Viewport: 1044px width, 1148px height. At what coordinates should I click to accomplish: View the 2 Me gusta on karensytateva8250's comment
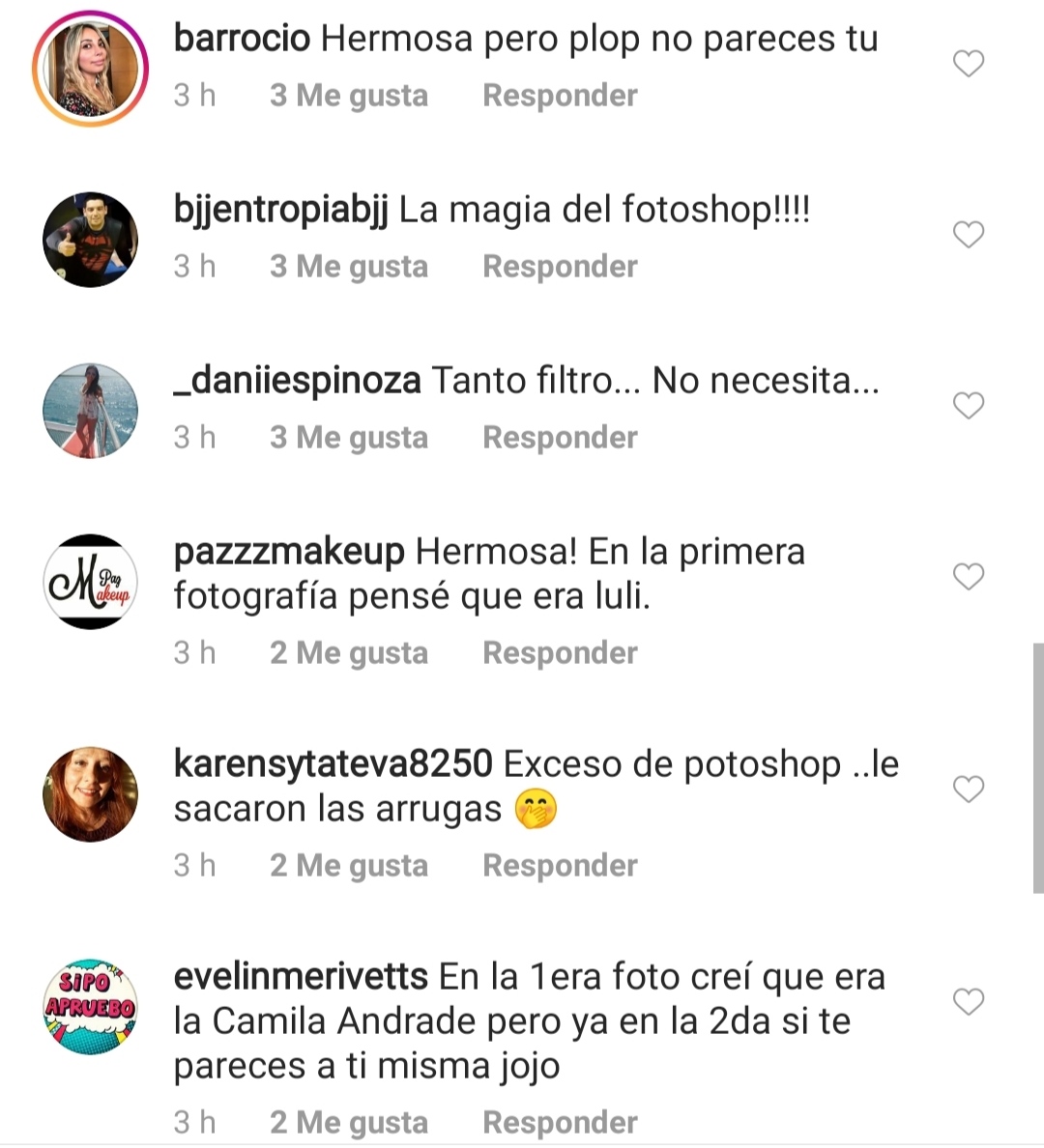(349, 866)
